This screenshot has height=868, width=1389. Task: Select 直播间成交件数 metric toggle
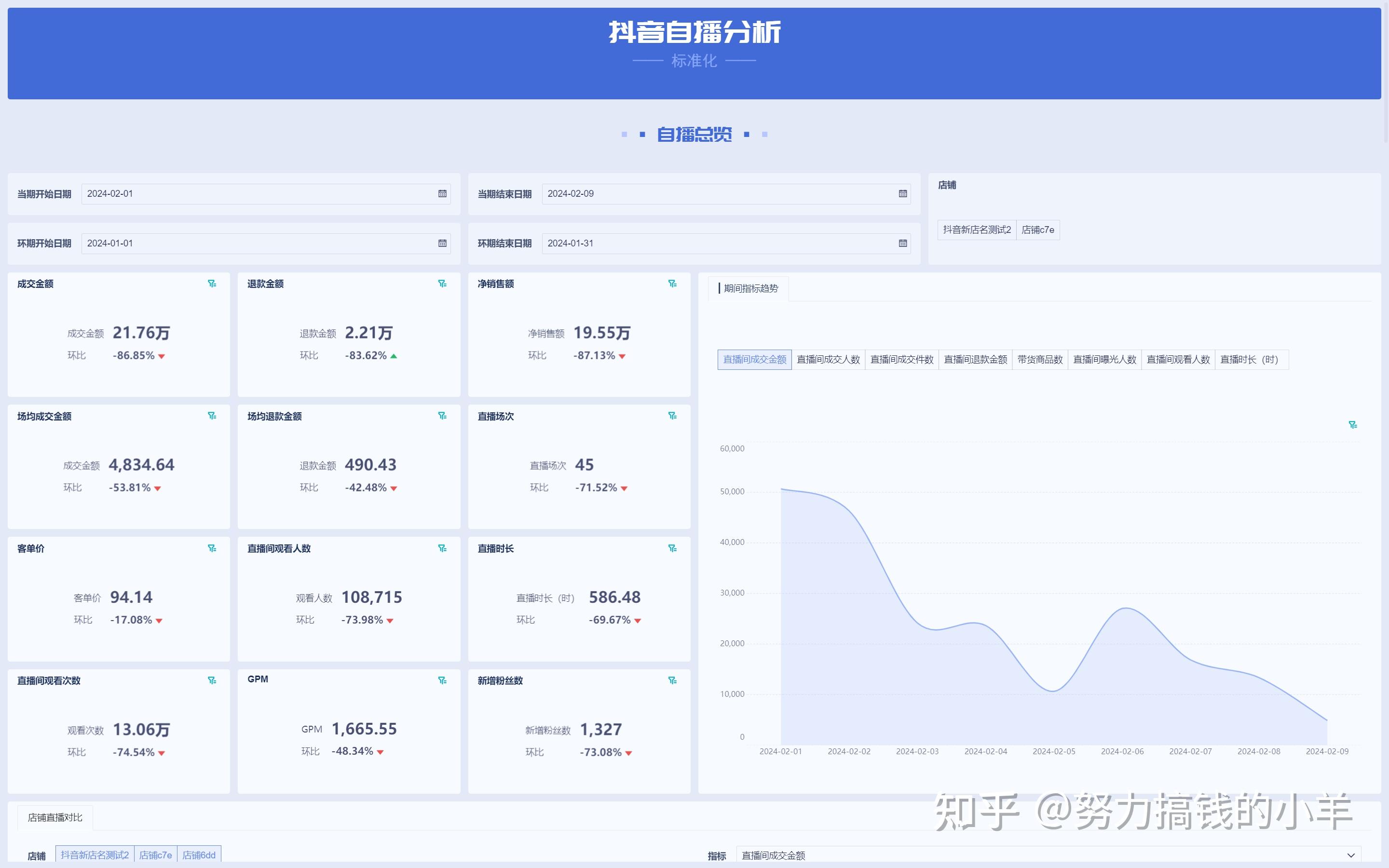tap(902, 359)
